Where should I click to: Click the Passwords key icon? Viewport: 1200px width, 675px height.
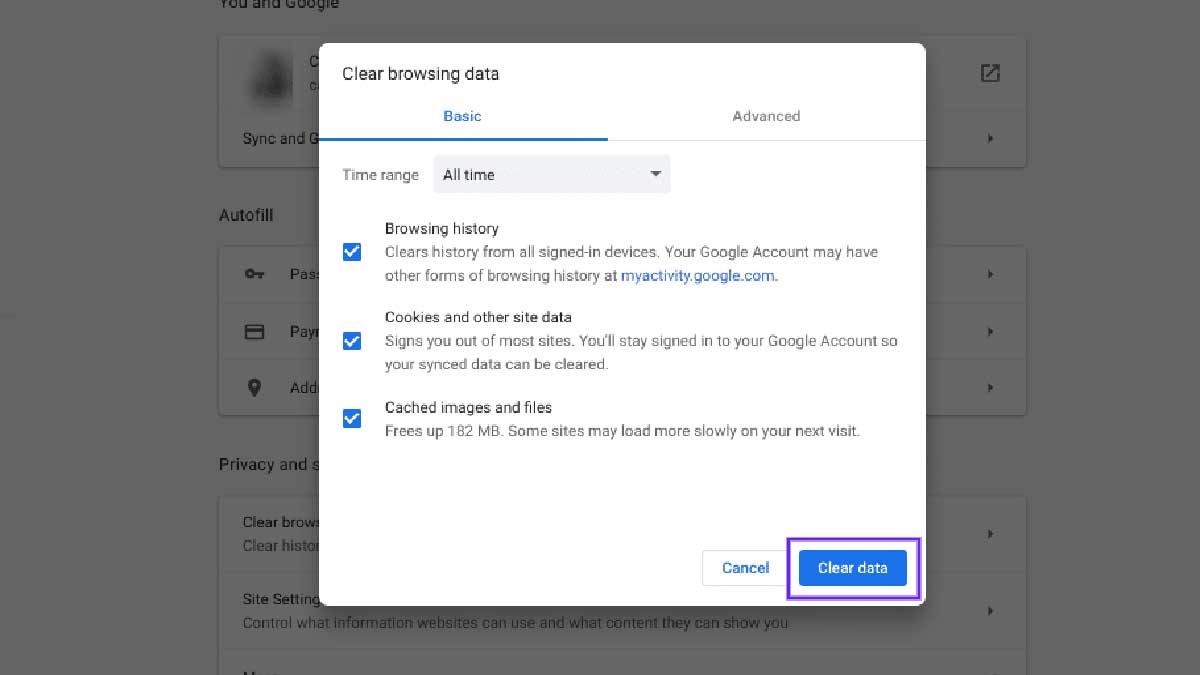pyautogui.click(x=254, y=274)
